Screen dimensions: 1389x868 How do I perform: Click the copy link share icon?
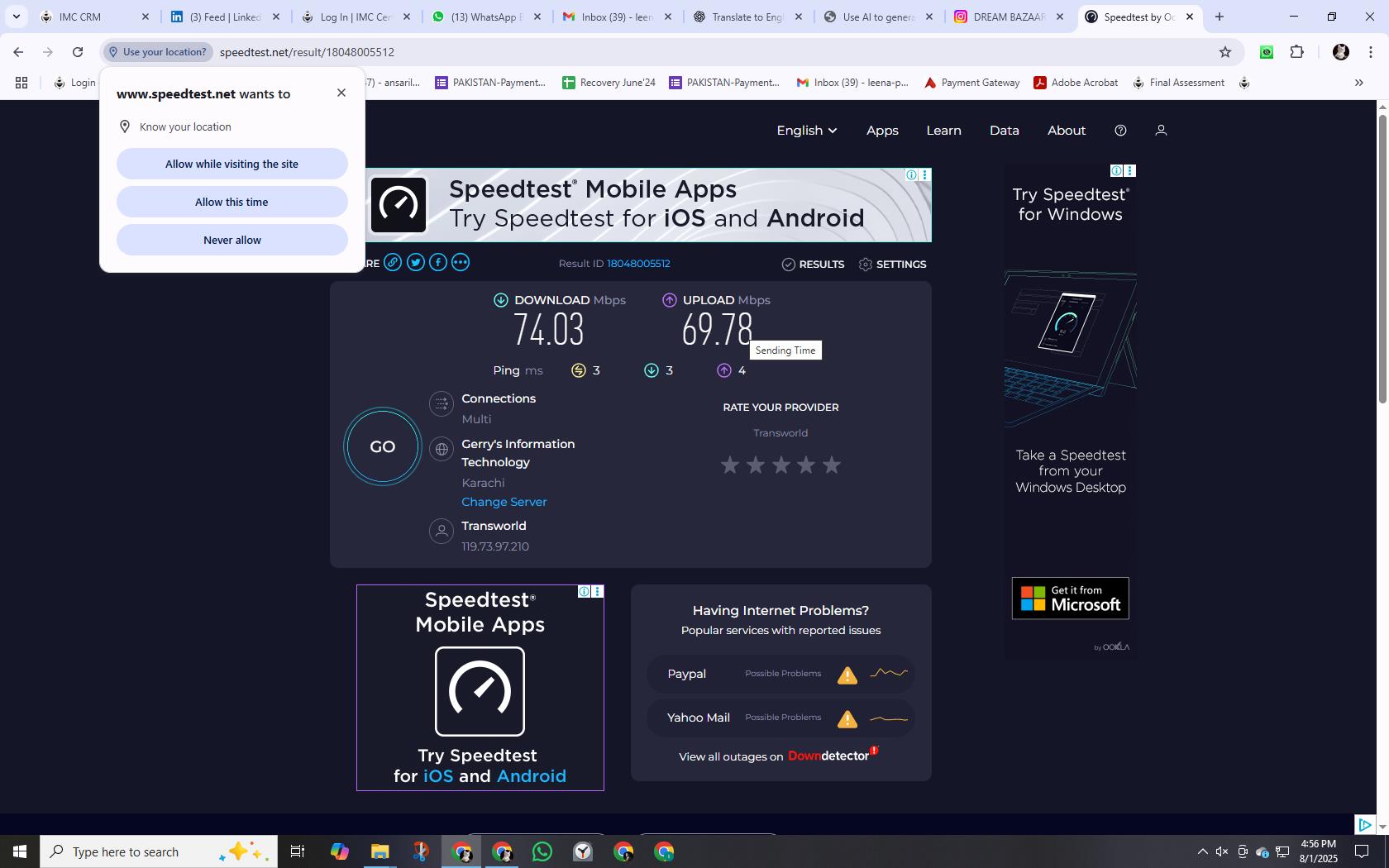click(393, 262)
